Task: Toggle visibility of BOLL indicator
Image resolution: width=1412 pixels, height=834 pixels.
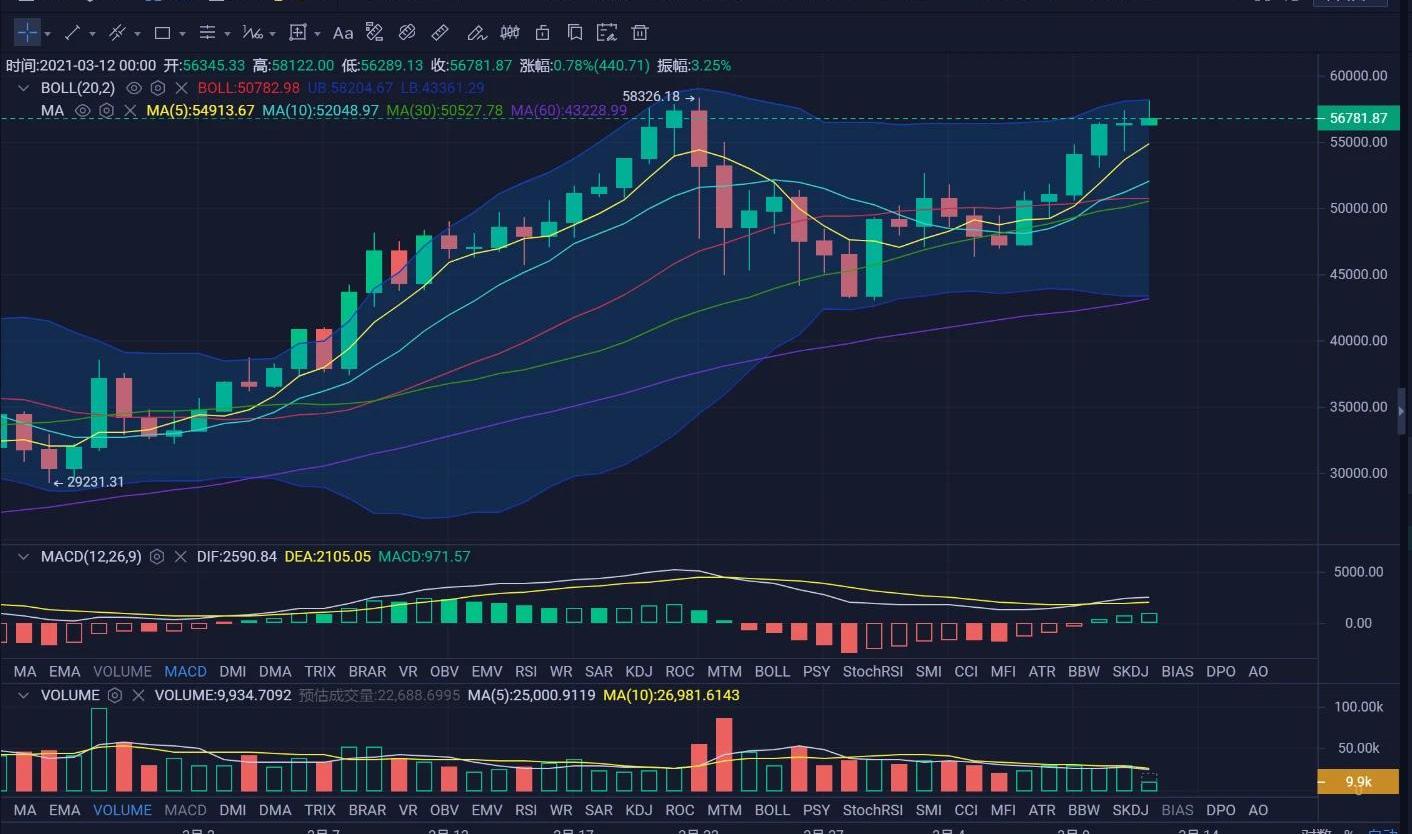Action: (134, 88)
